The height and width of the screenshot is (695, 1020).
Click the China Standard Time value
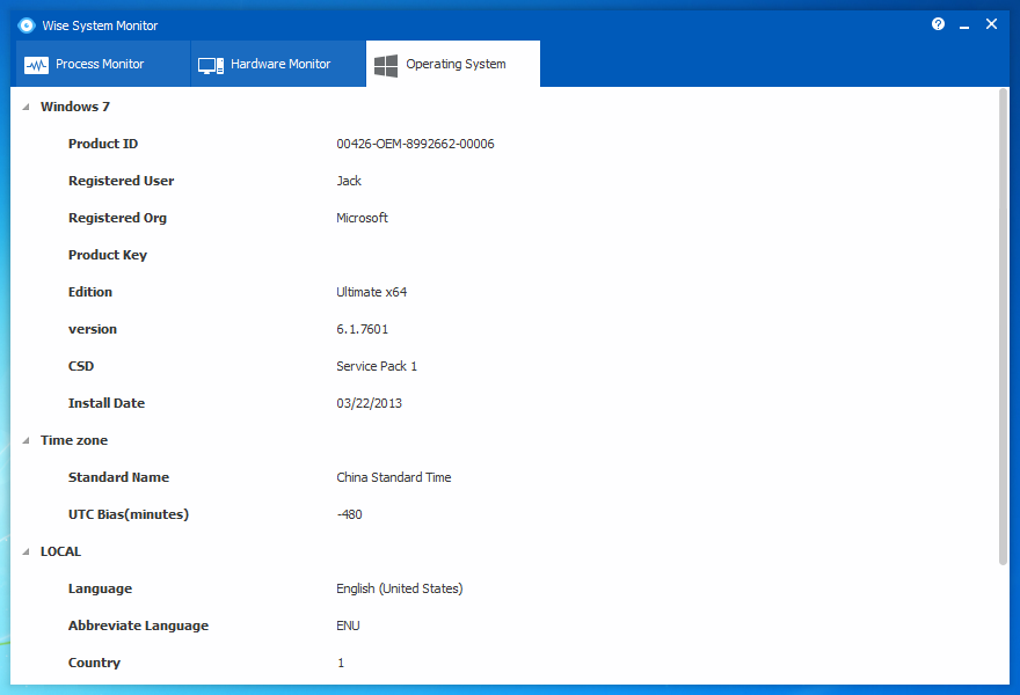pos(394,478)
